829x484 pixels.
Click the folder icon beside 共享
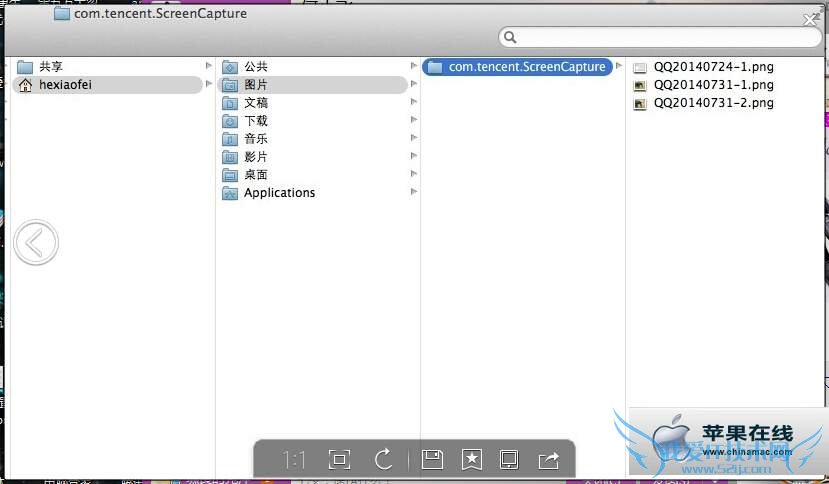click(x=25, y=67)
